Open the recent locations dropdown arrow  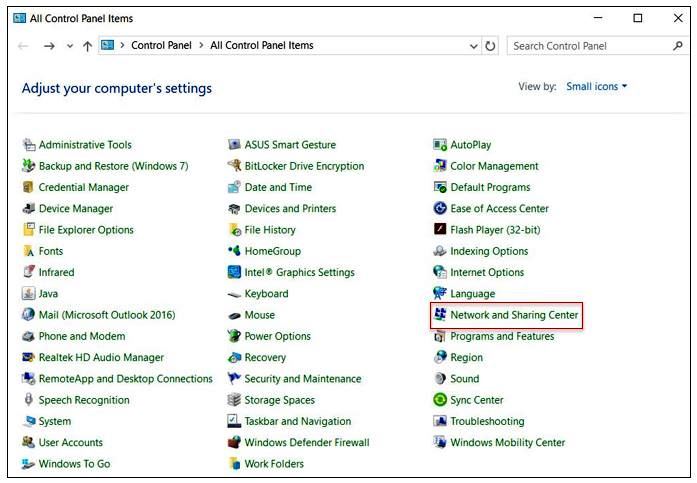(x=70, y=46)
